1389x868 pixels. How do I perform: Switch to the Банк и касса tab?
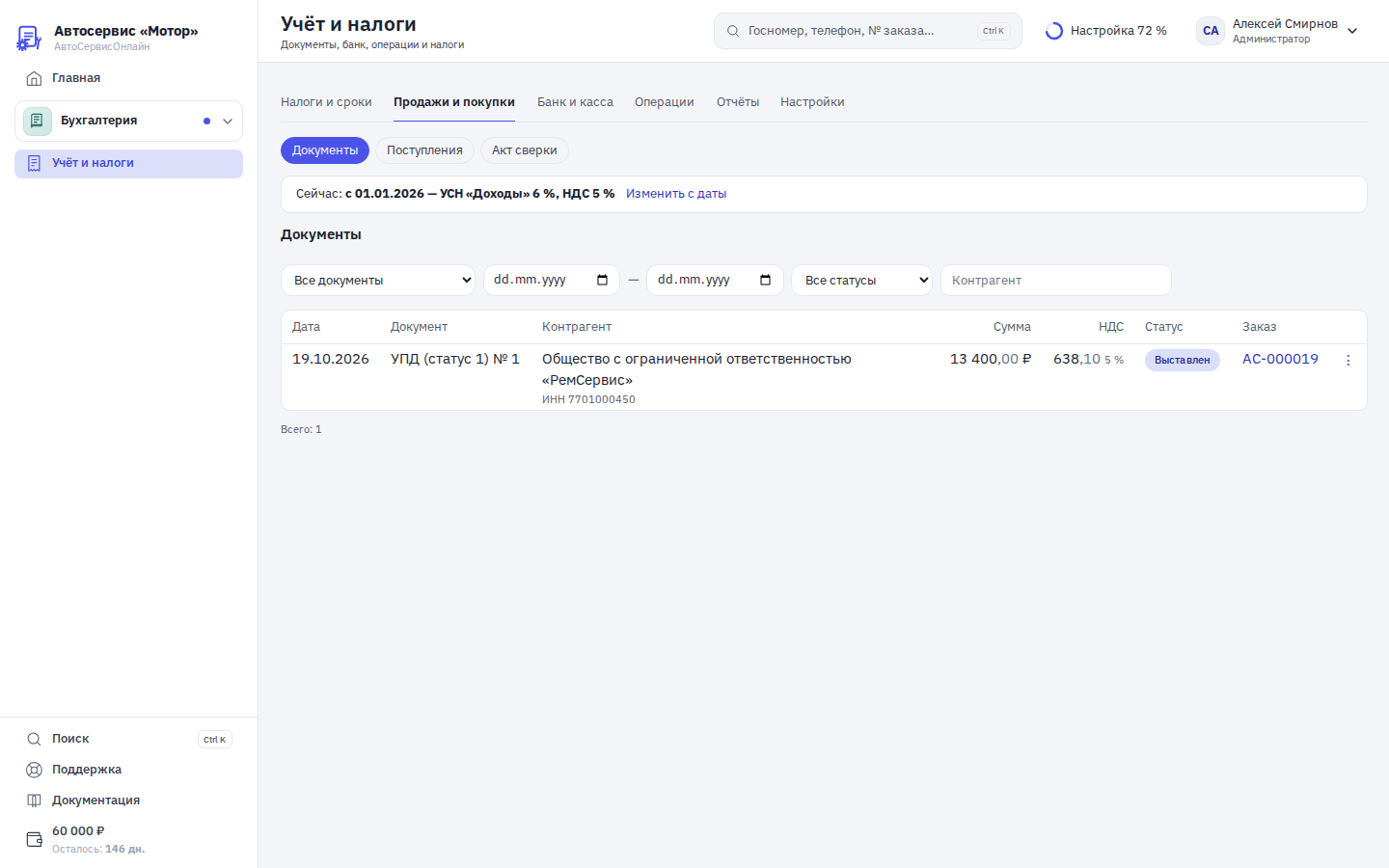[x=575, y=102]
